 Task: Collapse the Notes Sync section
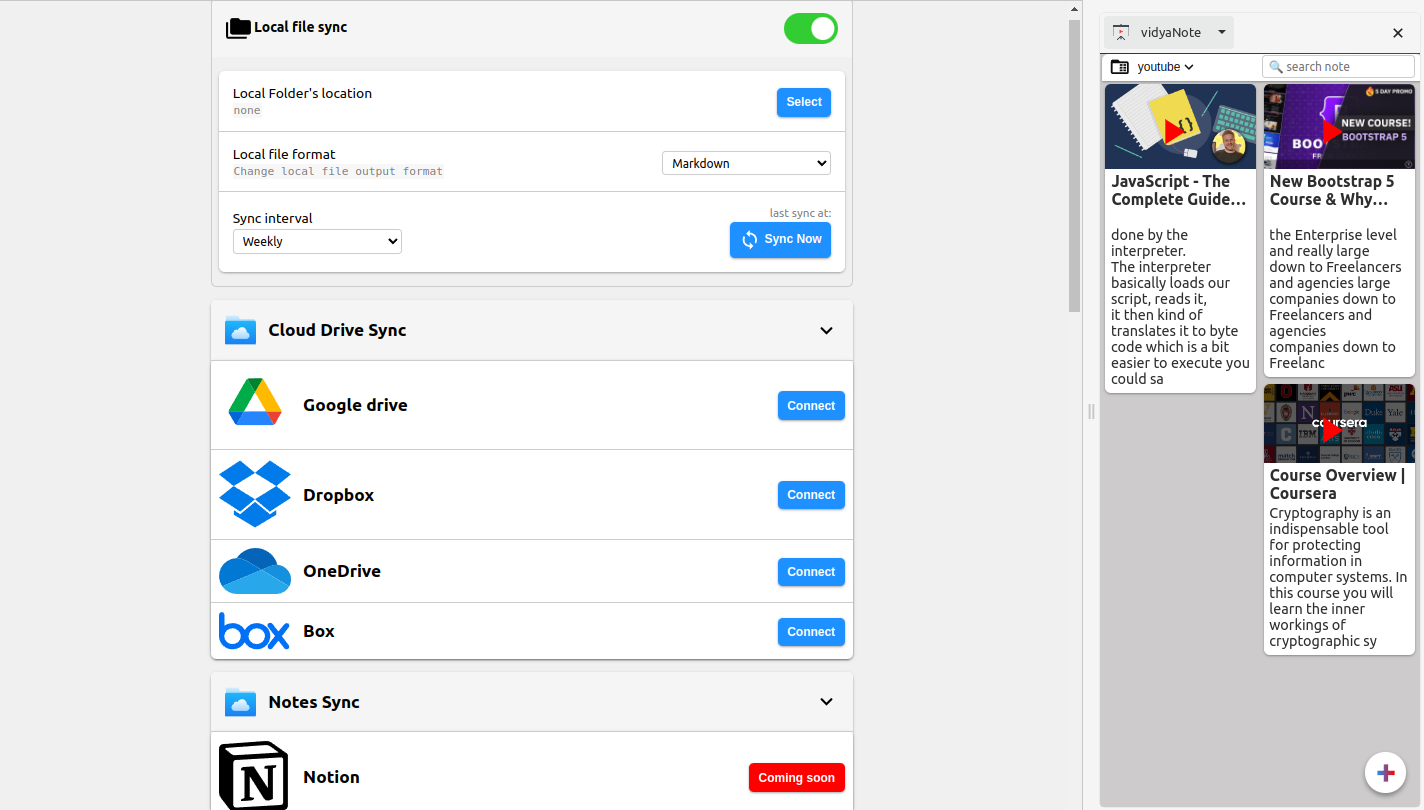point(826,702)
